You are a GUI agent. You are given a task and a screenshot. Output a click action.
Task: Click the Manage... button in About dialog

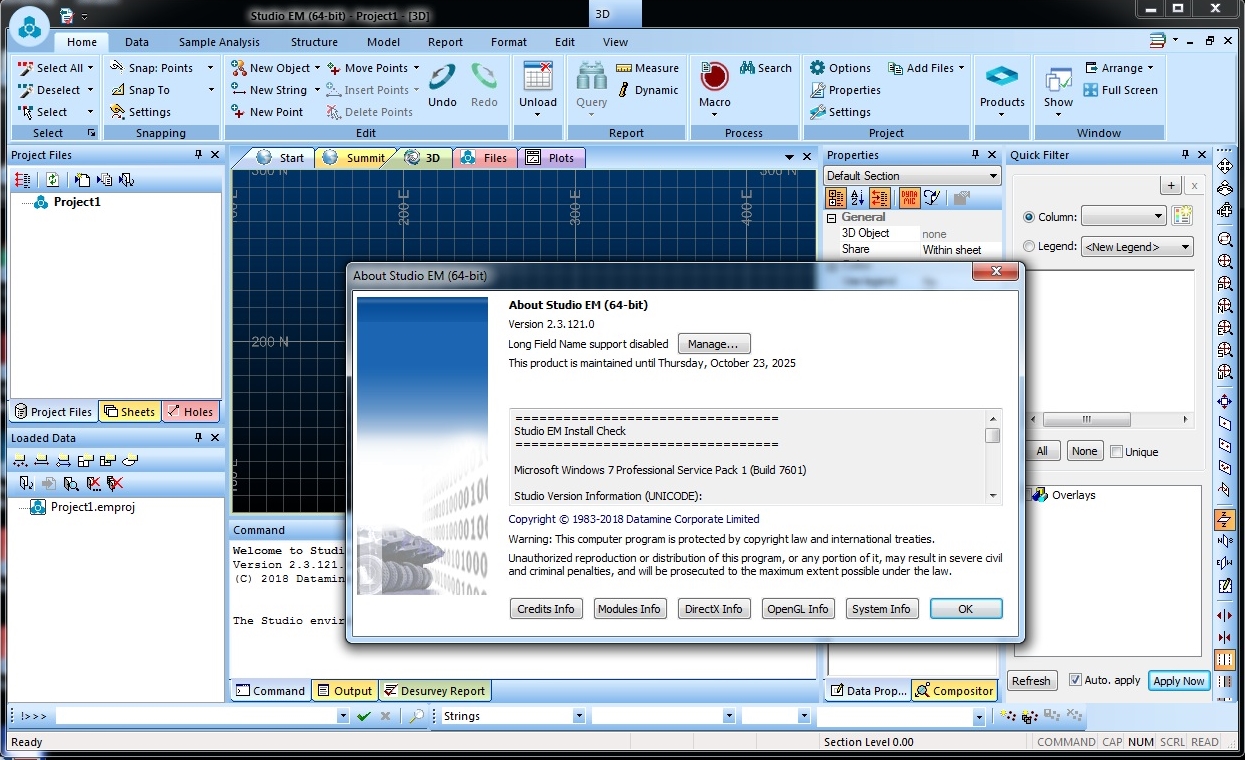(x=714, y=344)
